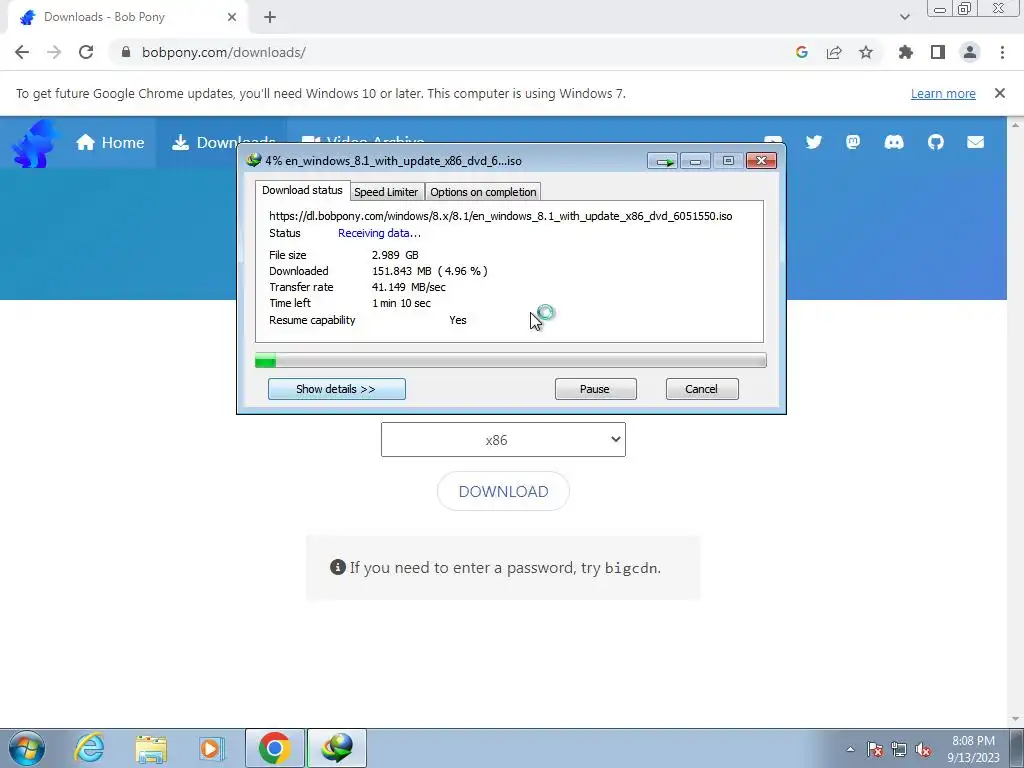Click page scrollbar up arrow
Image resolution: width=1024 pixels, height=768 pixels.
(1016, 124)
